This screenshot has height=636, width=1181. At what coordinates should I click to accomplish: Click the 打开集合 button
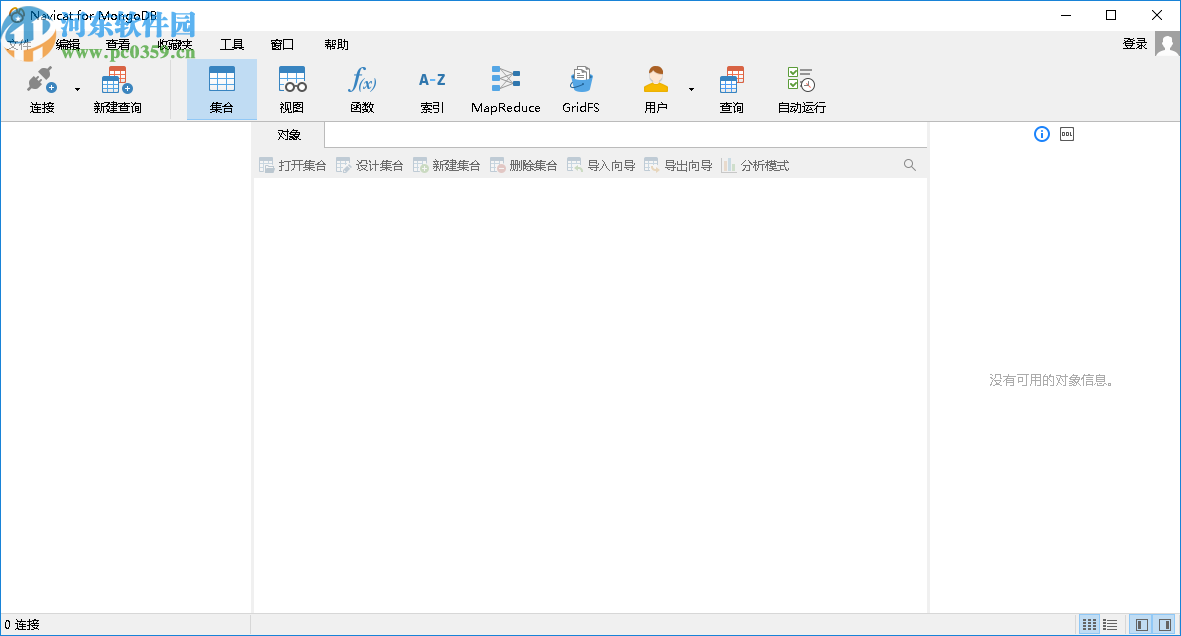pos(292,165)
